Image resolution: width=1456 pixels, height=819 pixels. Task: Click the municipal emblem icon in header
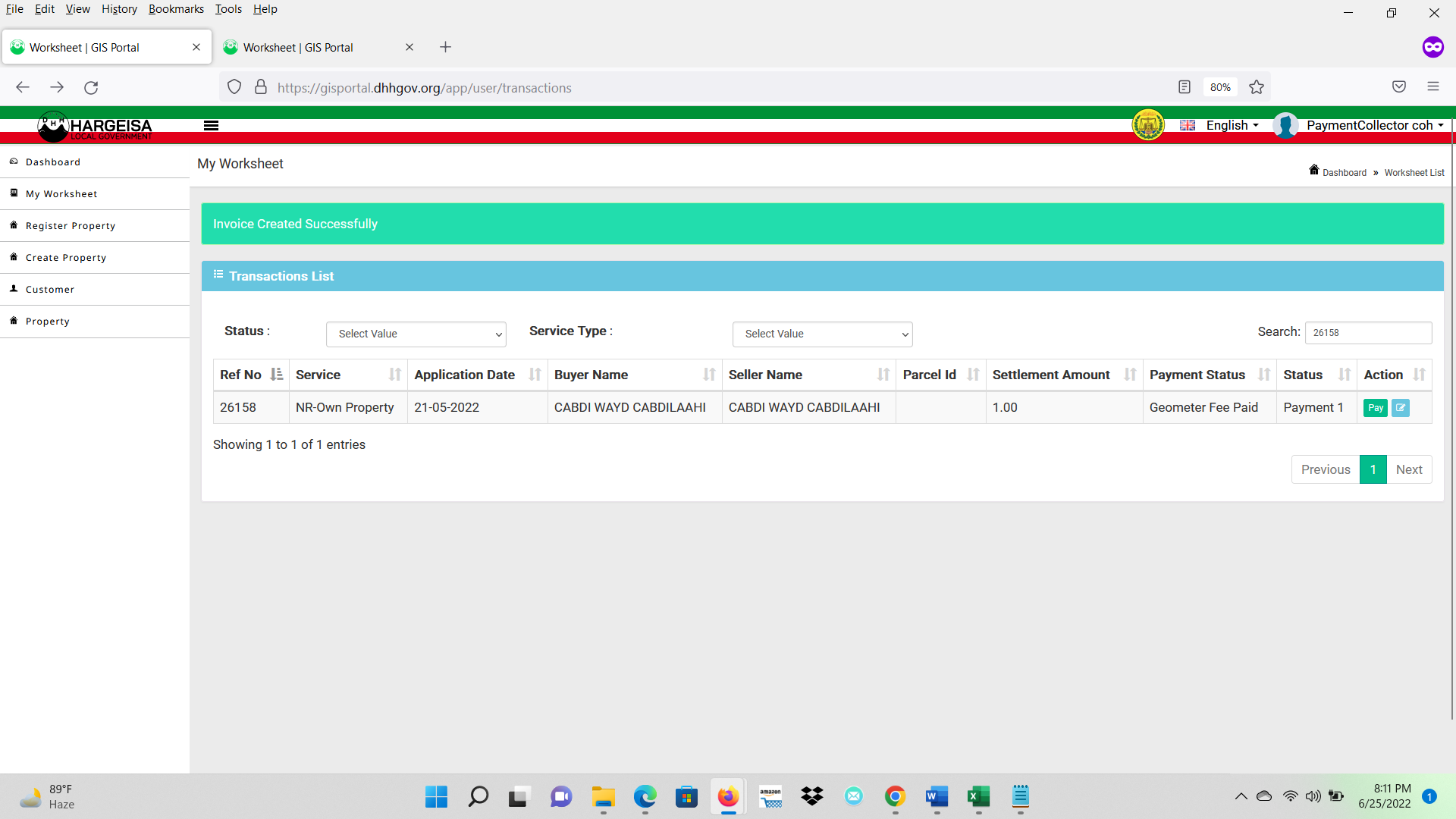click(1148, 125)
